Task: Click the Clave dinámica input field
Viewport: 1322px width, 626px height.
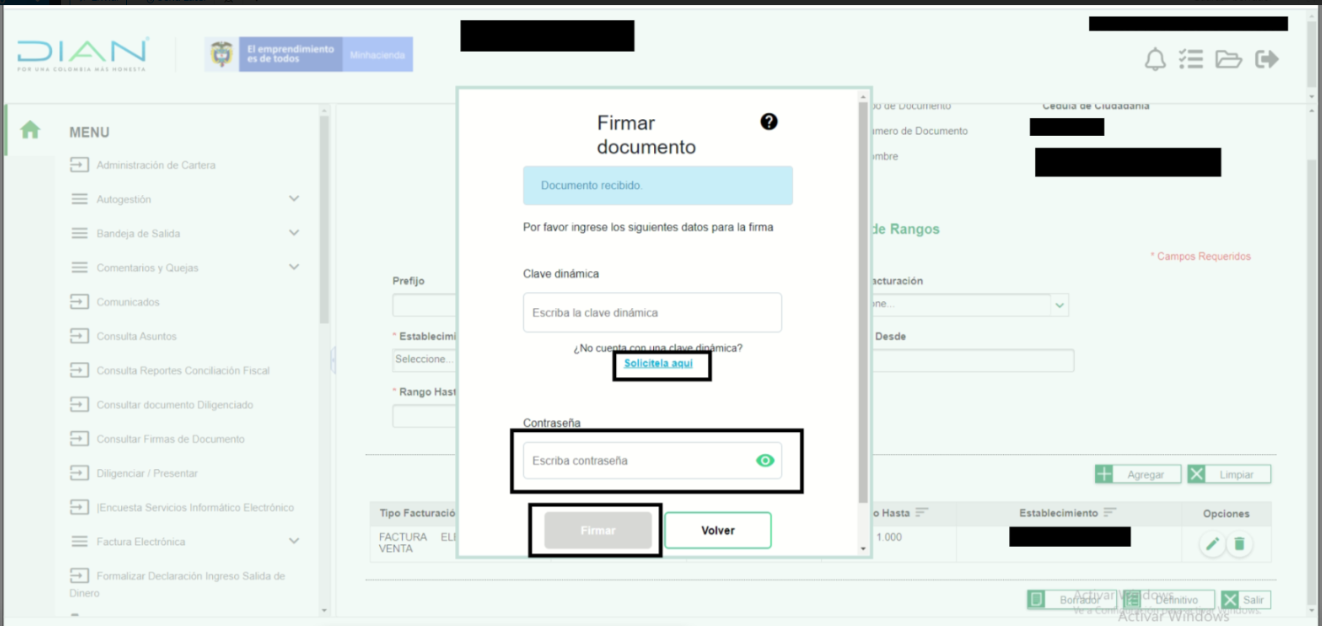Action: tap(651, 313)
